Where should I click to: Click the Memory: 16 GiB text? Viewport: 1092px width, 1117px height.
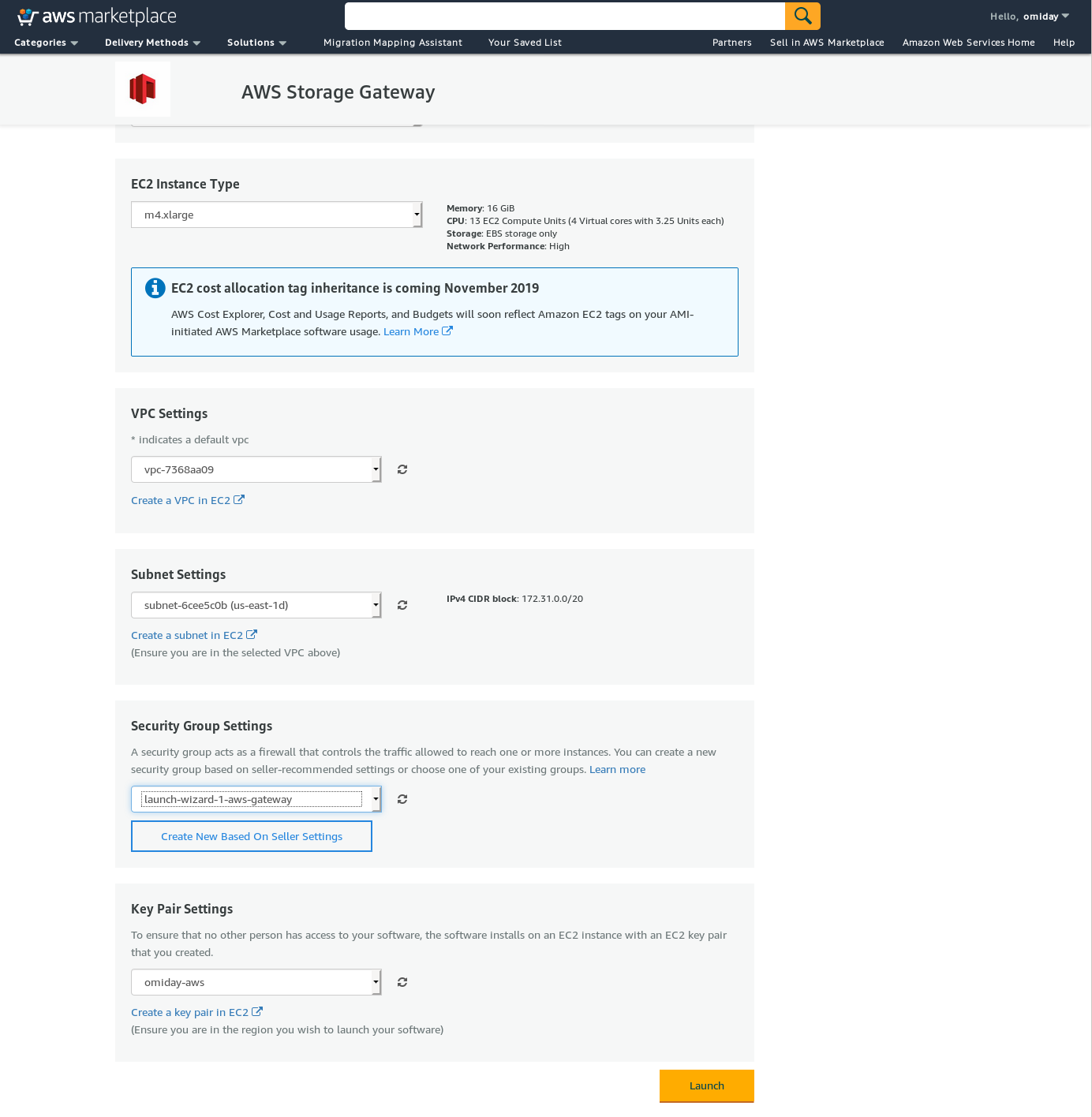point(481,208)
